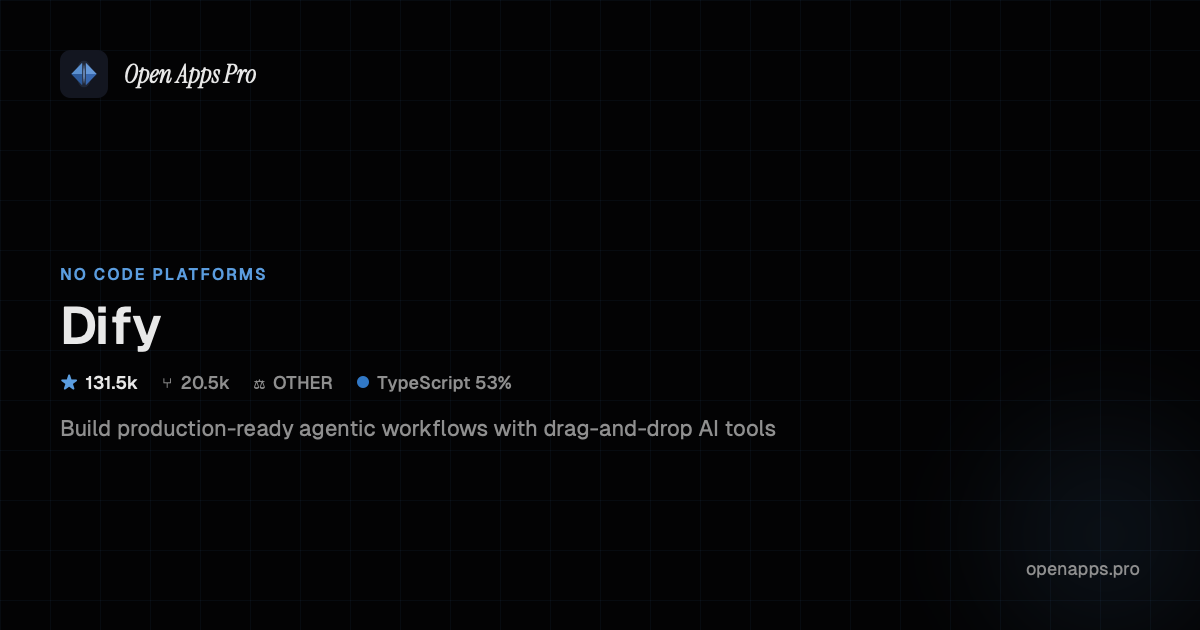1200x630 pixels.
Task: Click the word "Pro" in the brand name
Action: tap(240, 75)
